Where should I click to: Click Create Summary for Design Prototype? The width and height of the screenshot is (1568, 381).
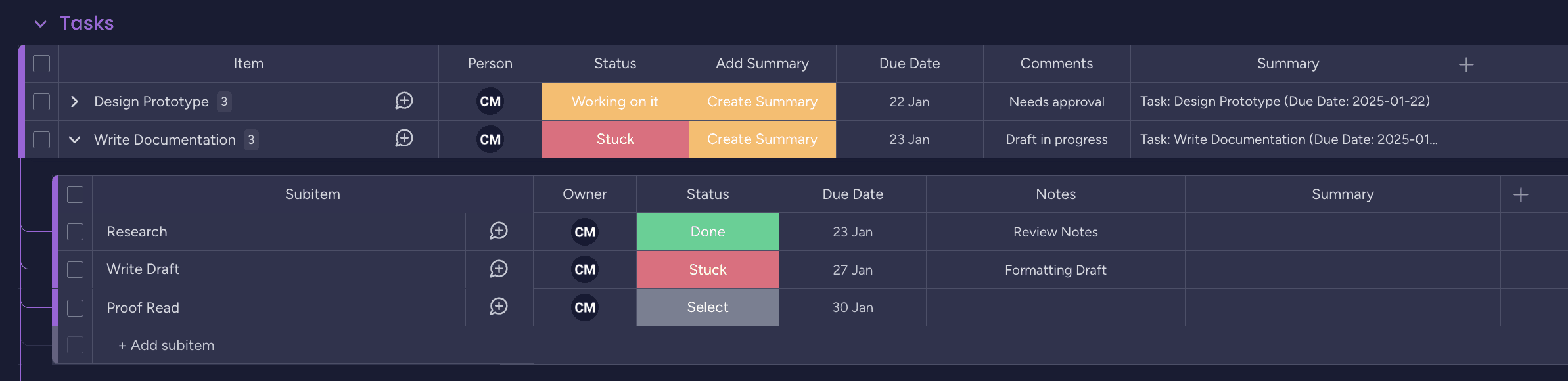pos(762,101)
